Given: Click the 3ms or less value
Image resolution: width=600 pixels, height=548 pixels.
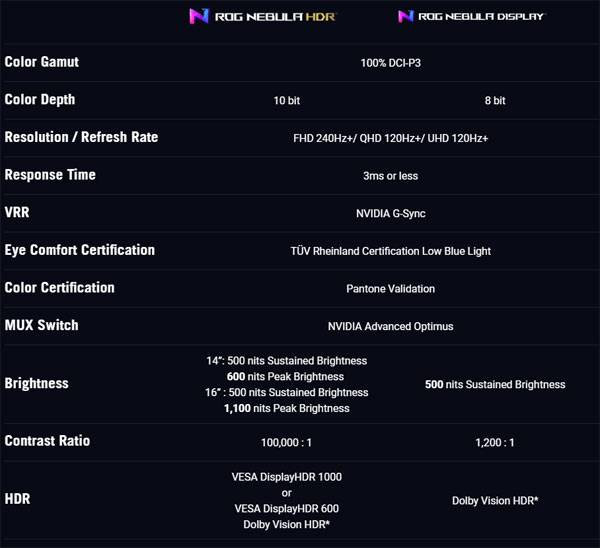Looking at the screenshot, I should [x=390, y=176].
